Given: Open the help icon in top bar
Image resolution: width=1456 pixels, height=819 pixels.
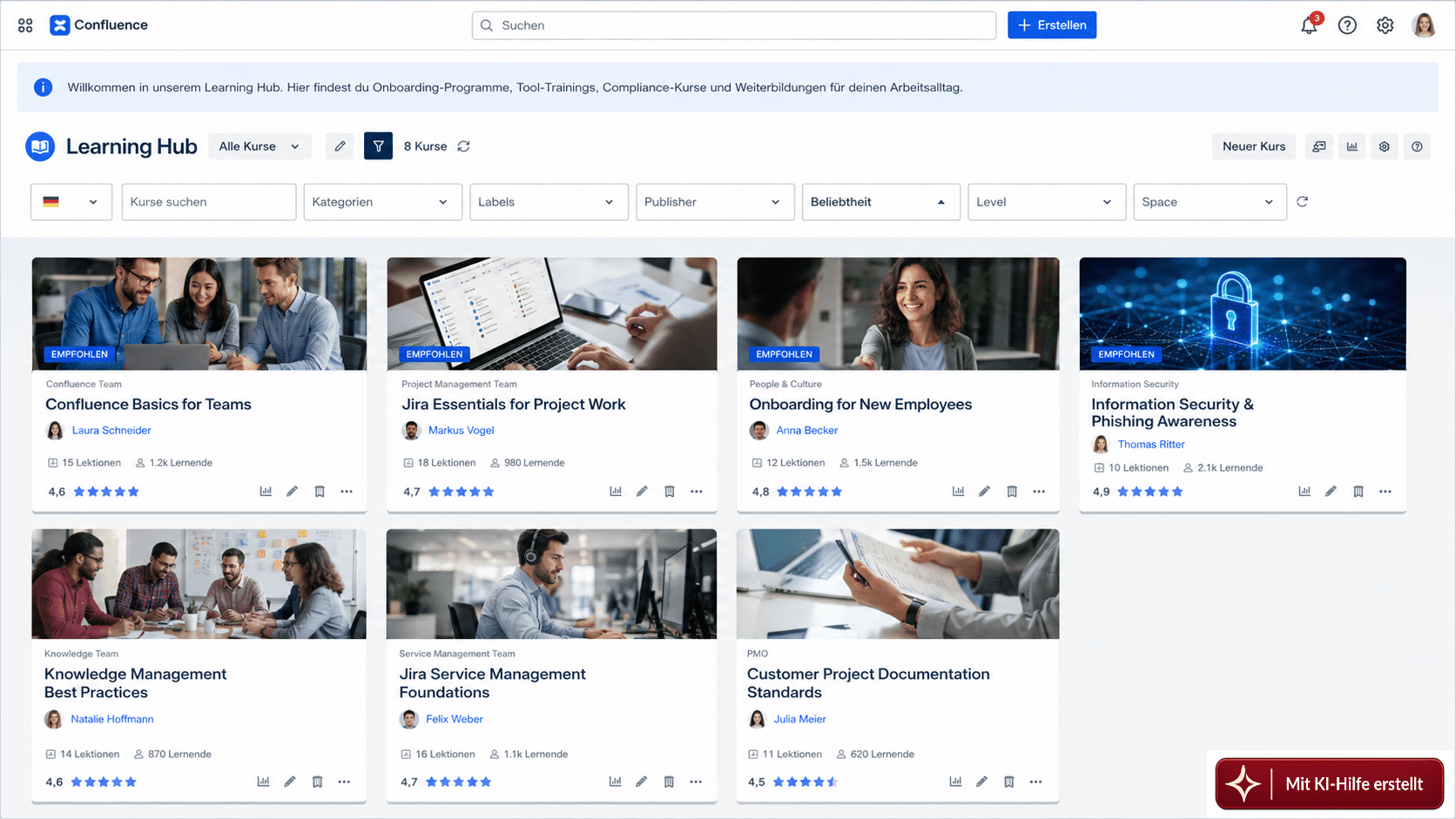Looking at the screenshot, I should pyautogui.click(x=1347, y=25).
